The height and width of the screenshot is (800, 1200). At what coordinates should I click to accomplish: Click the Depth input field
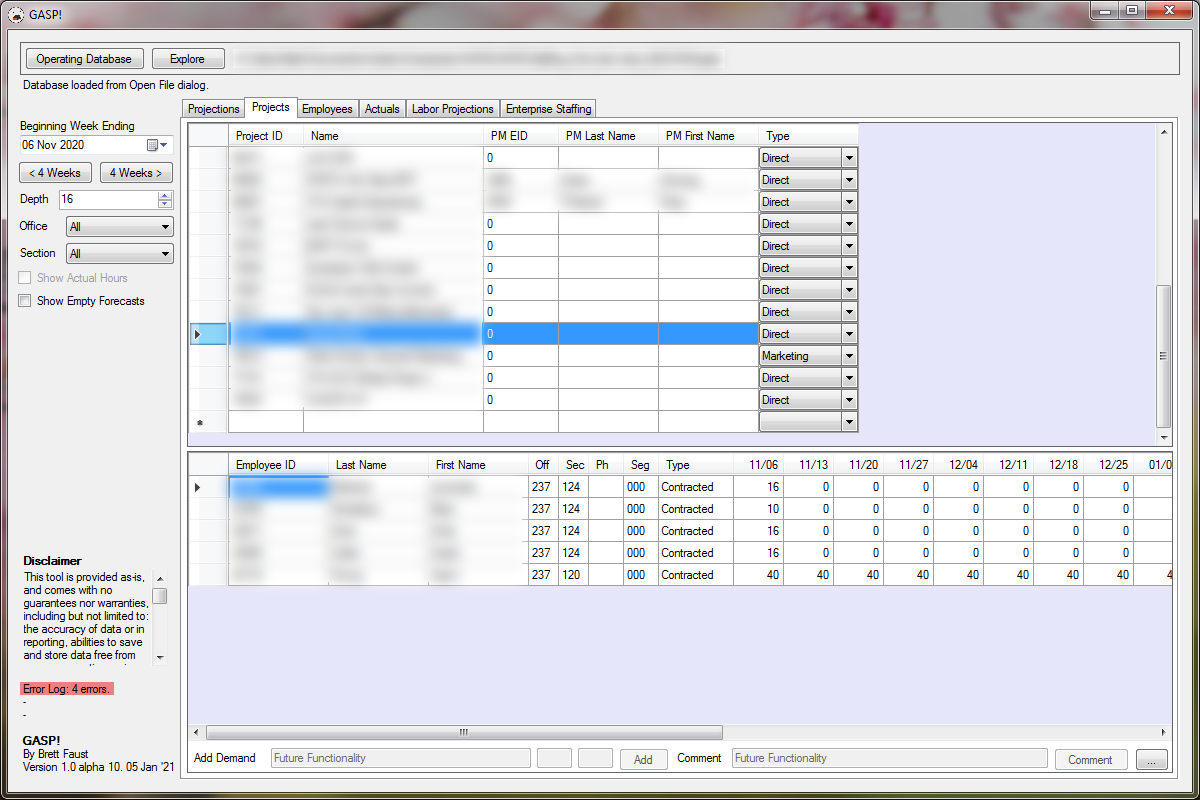[x=108, y=199]
